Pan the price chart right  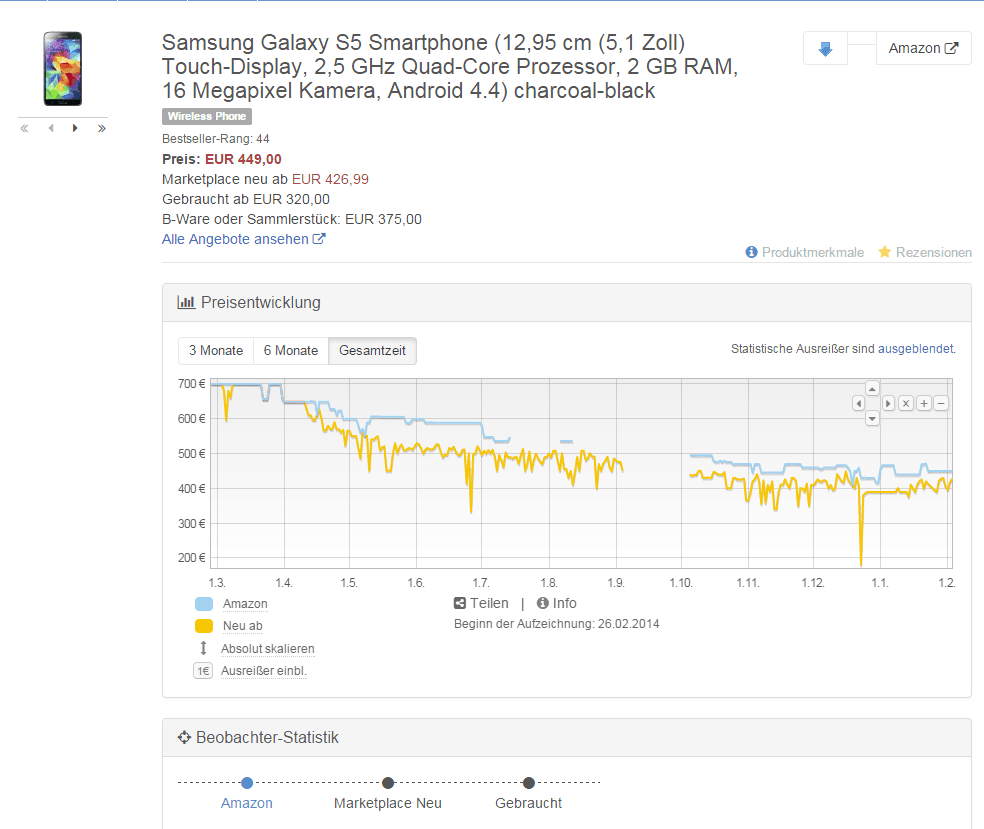pyautogui.click(x=888, y=404)
